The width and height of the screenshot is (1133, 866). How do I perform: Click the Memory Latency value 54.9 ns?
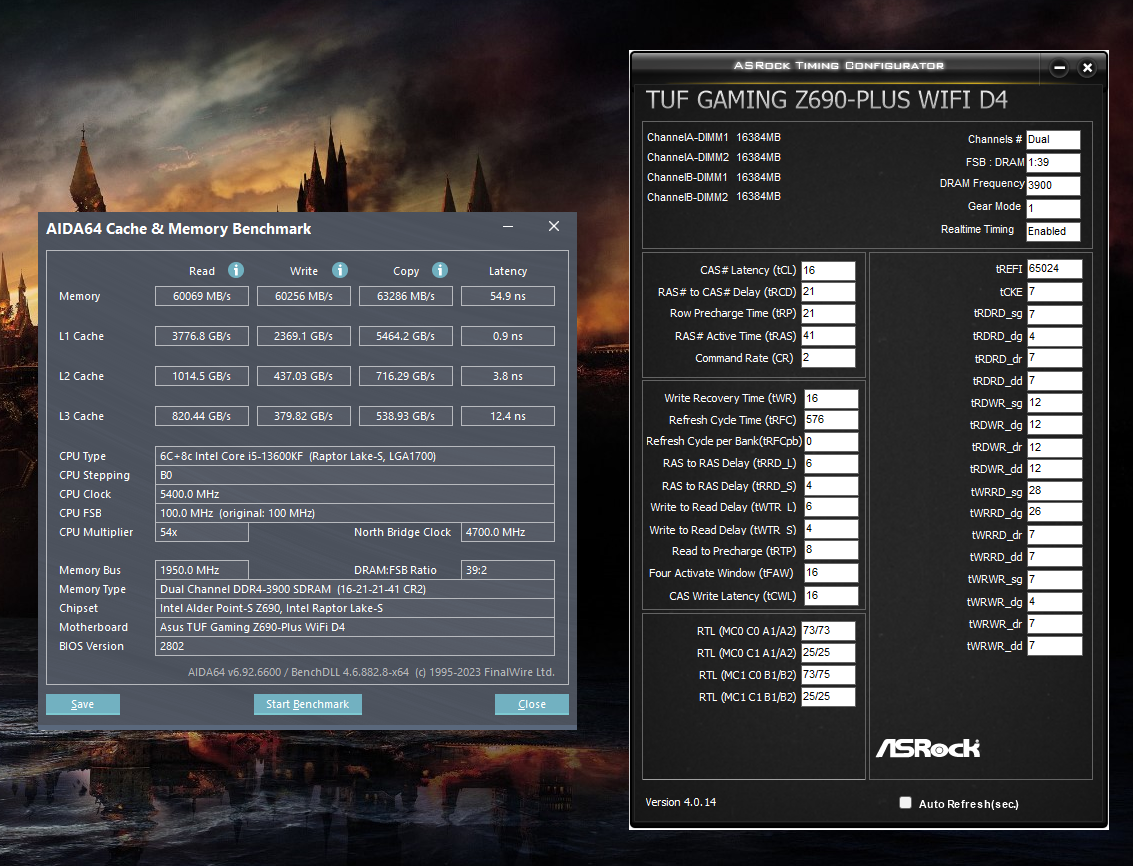pyautogui.click(x=508, y=296)
